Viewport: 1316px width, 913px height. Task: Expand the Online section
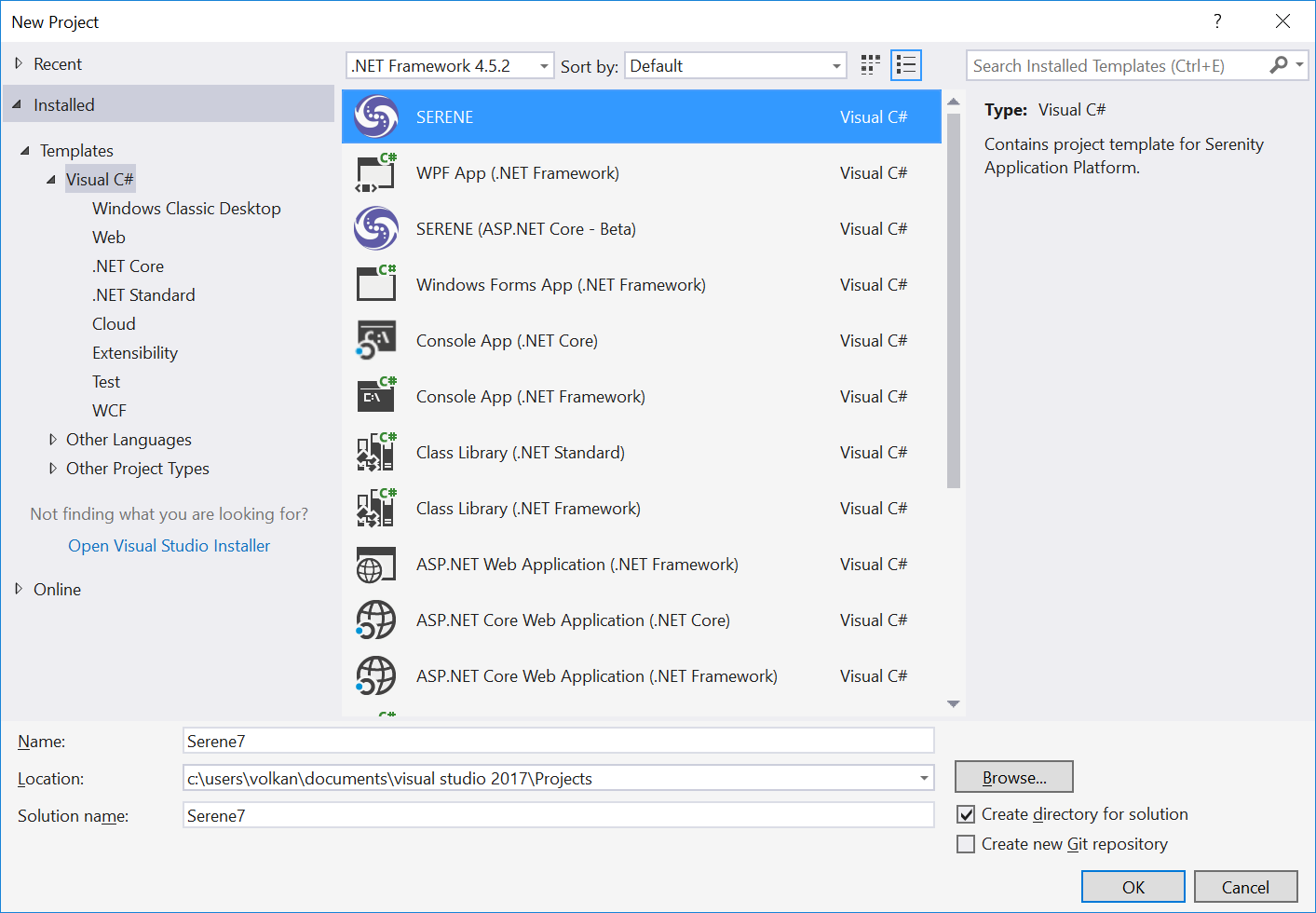click(19, 589)
